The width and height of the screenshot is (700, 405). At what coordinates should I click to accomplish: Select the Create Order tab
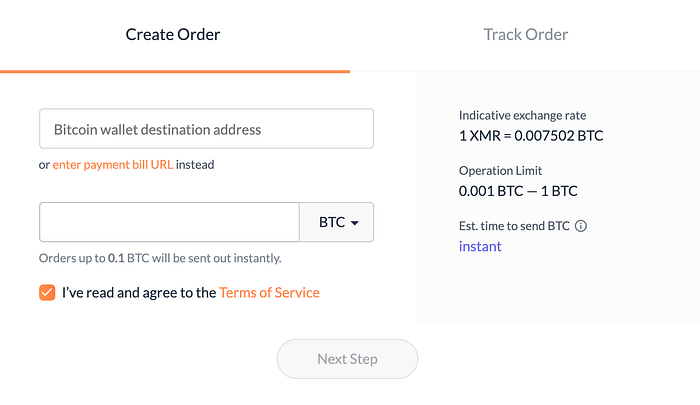(x=173, y=34)
